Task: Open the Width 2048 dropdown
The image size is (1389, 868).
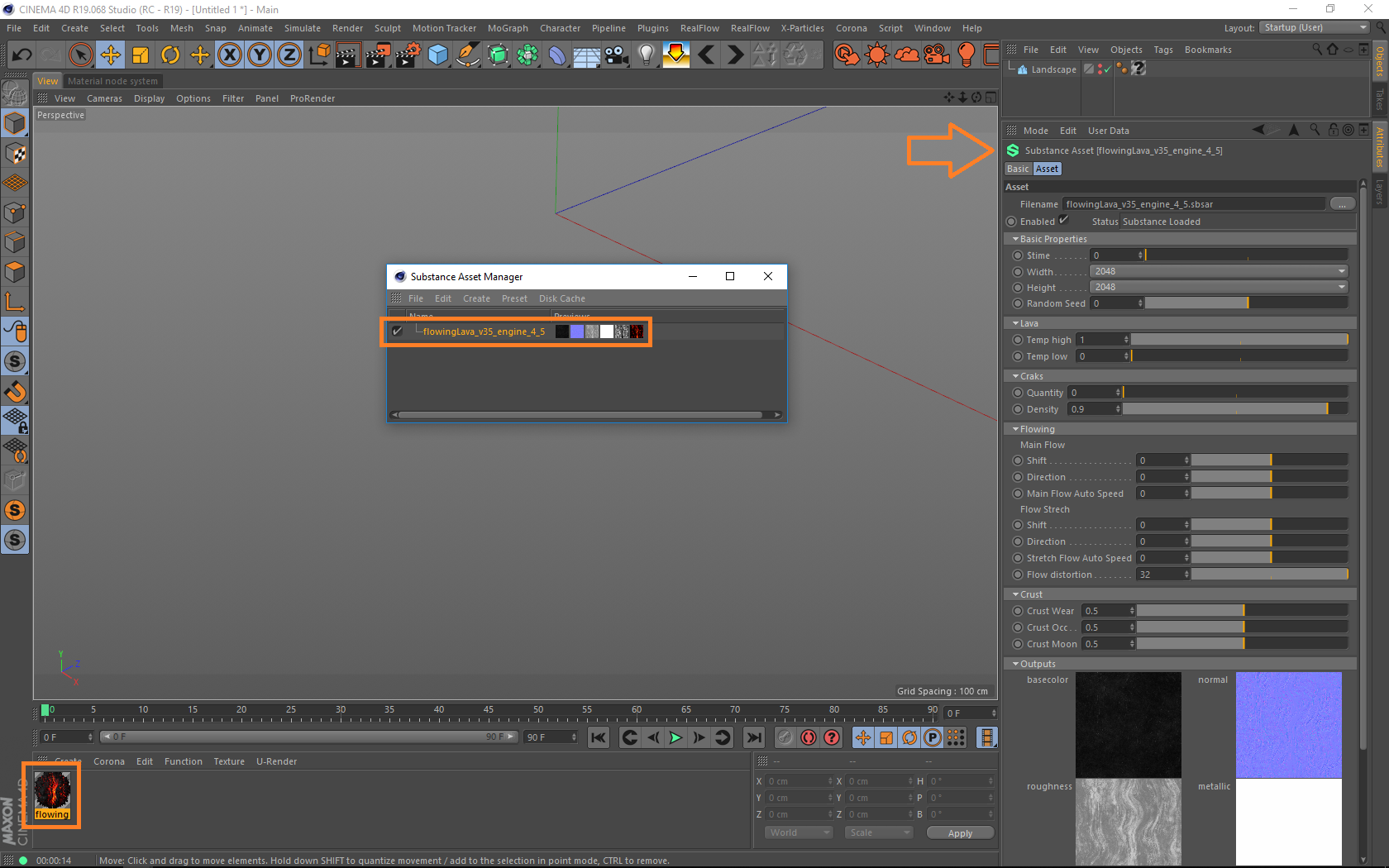Action: click(1220, 271)
